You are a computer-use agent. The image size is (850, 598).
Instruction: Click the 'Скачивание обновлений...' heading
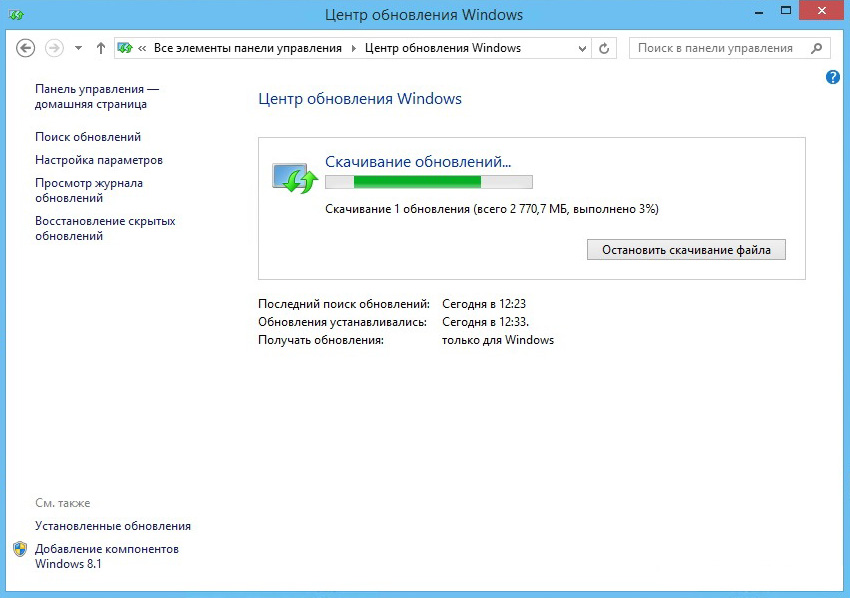[418, 162]
